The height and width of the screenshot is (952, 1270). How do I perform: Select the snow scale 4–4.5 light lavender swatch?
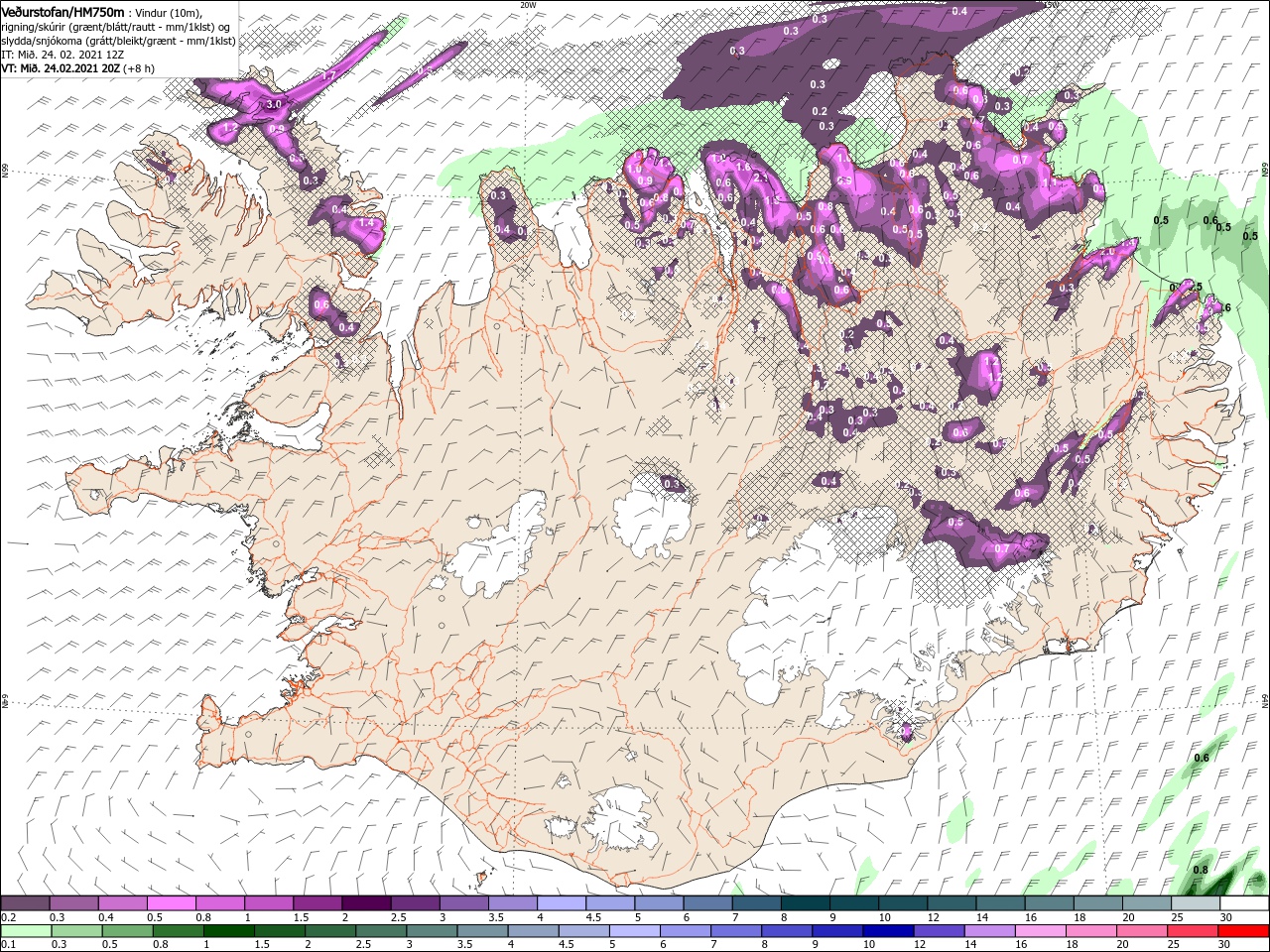pyautogui.click(x=562, y=903)
